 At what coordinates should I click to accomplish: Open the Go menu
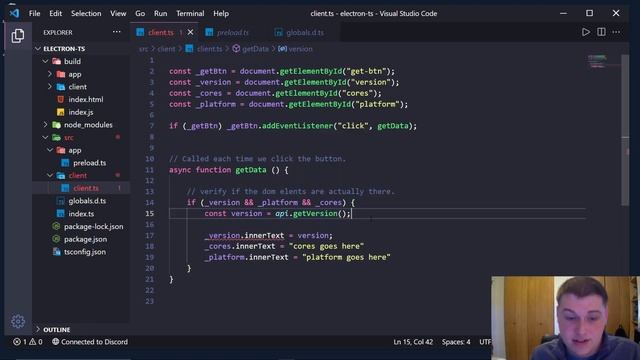coord(140,13)
